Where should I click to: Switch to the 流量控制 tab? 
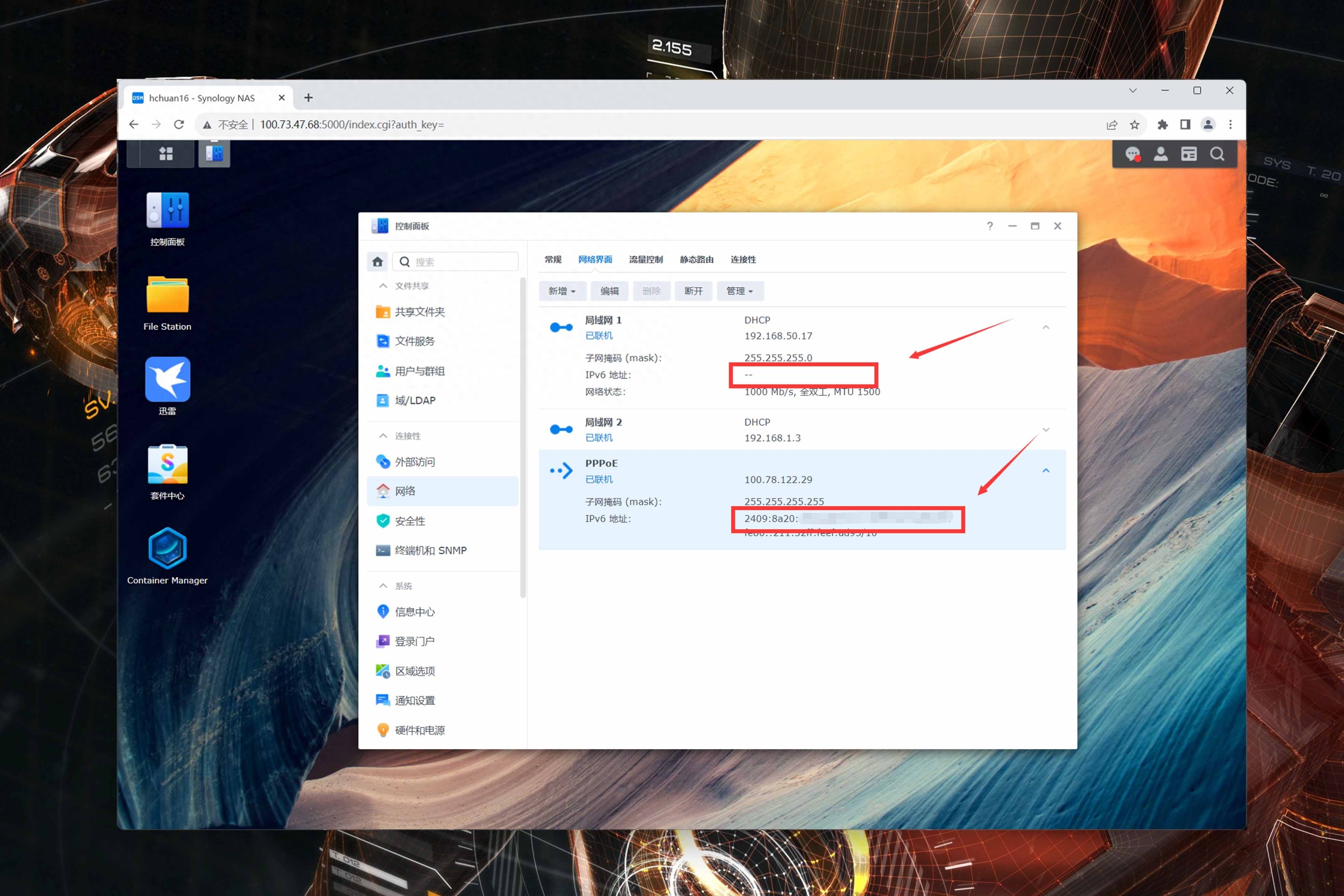[646, 259]
